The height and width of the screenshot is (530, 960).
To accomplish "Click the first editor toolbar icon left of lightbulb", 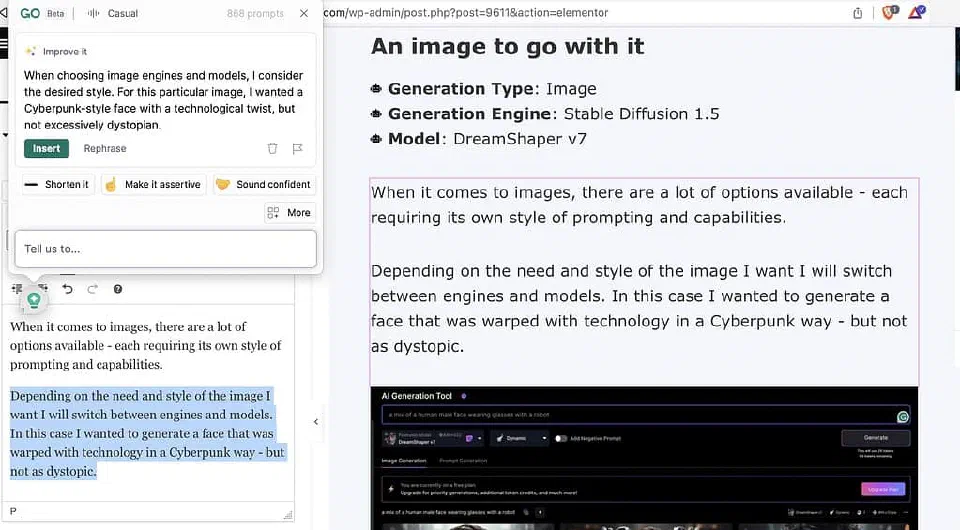I will pyautogui.click(x=17, y=288).
